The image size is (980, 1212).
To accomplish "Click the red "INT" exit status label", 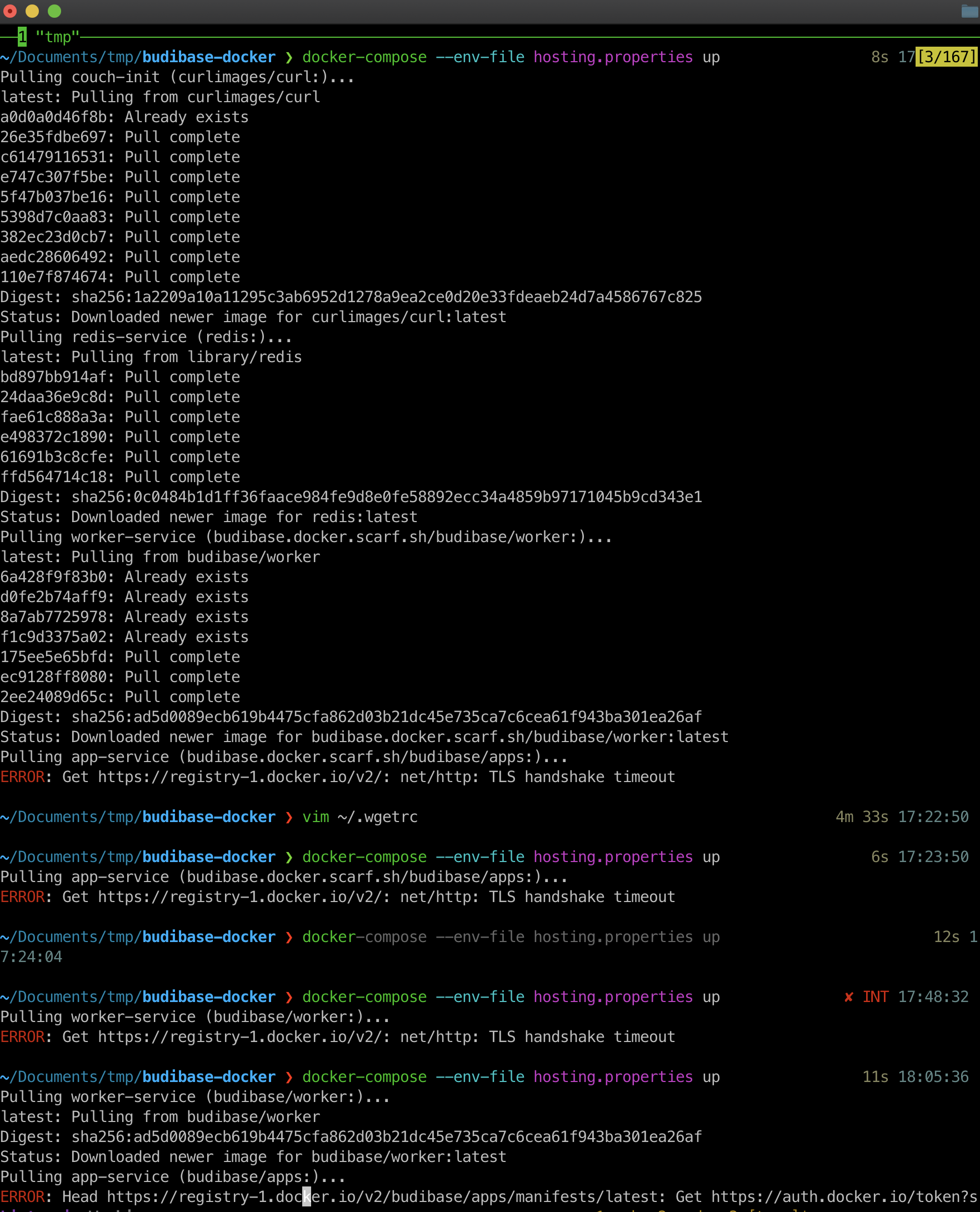I will (876, 997).
